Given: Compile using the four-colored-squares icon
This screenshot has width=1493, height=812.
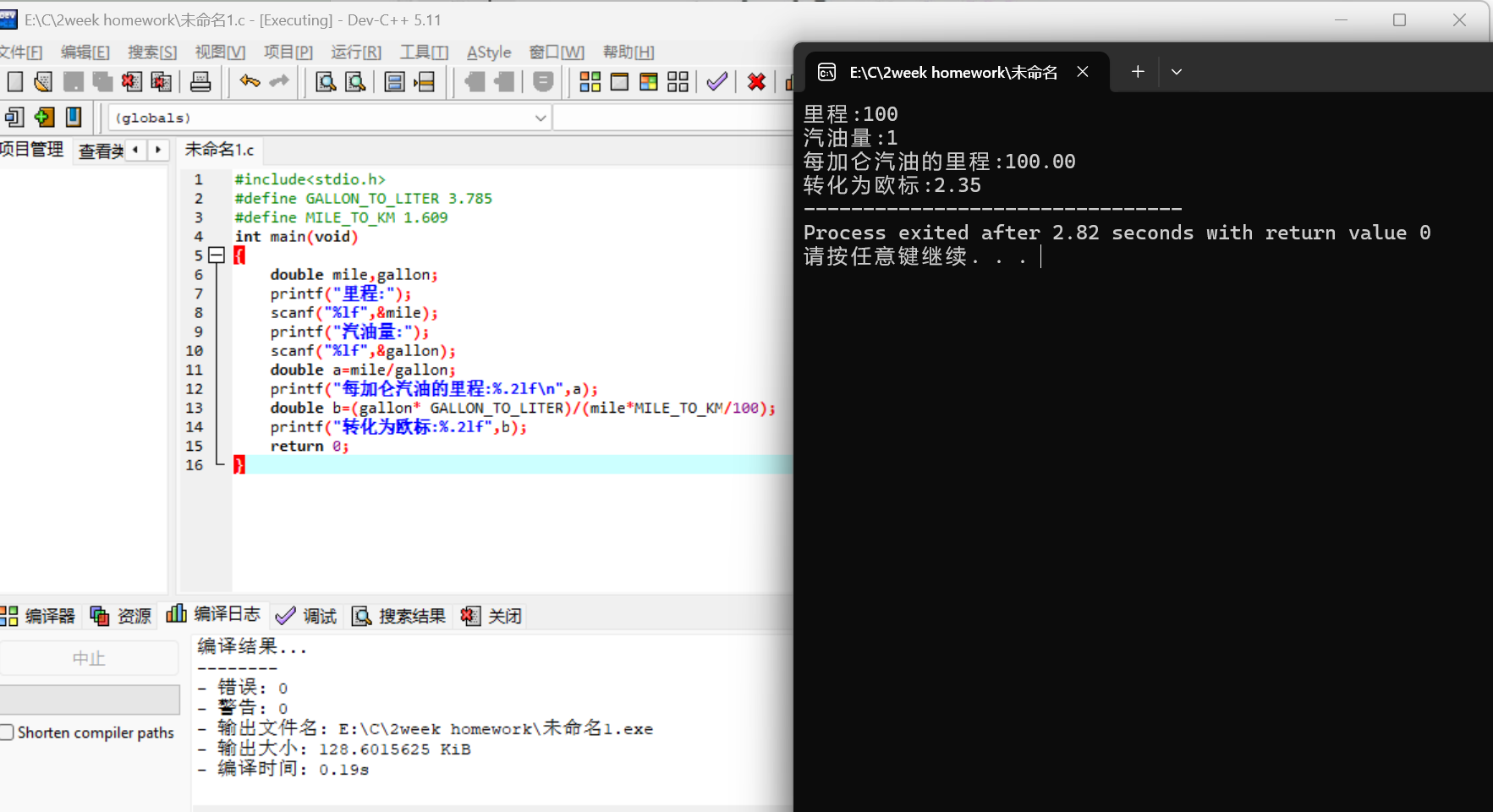Looking at the screenshot, I should (590, 81).
